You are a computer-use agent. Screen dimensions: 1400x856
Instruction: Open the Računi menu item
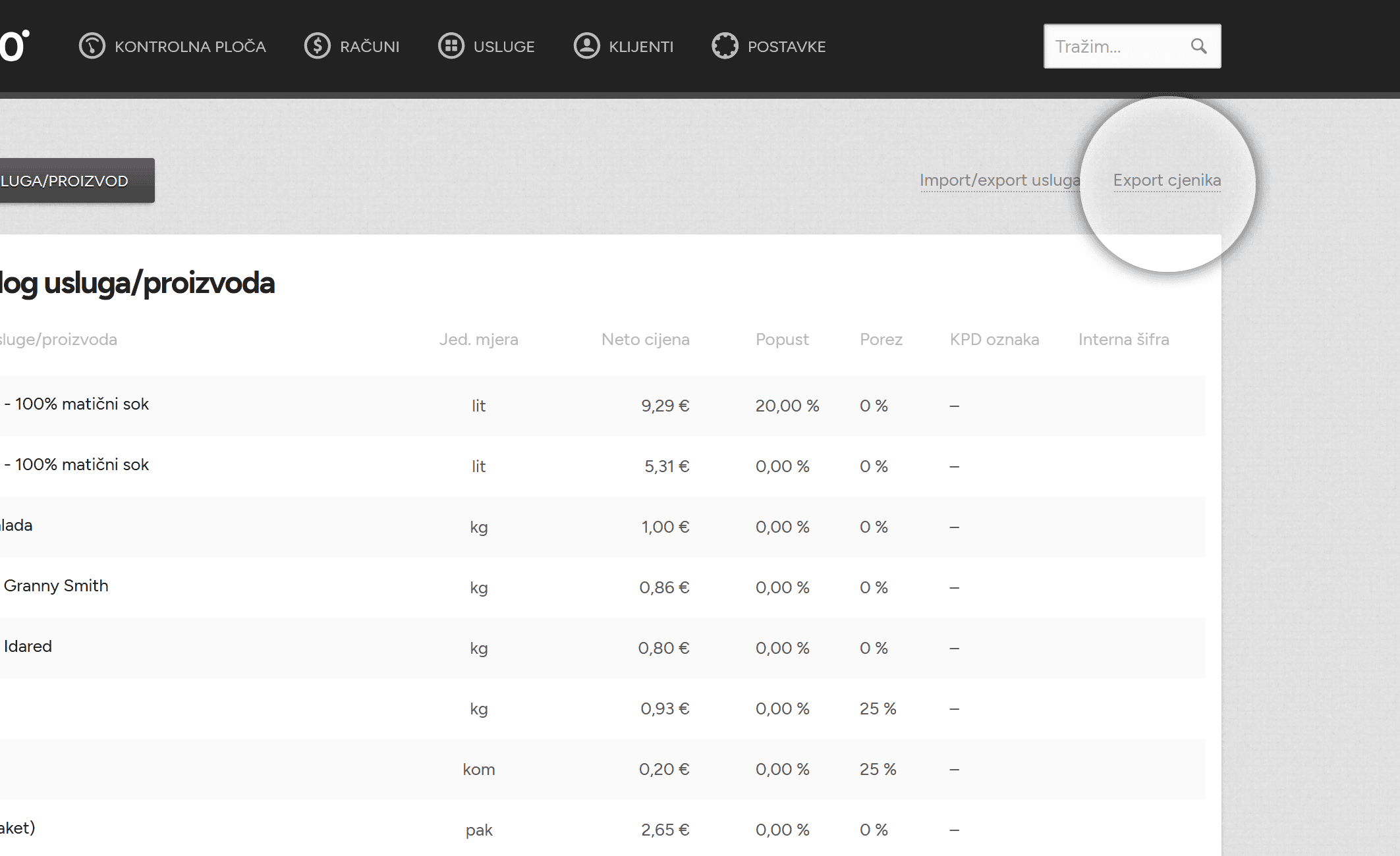(x=352, y=46)
